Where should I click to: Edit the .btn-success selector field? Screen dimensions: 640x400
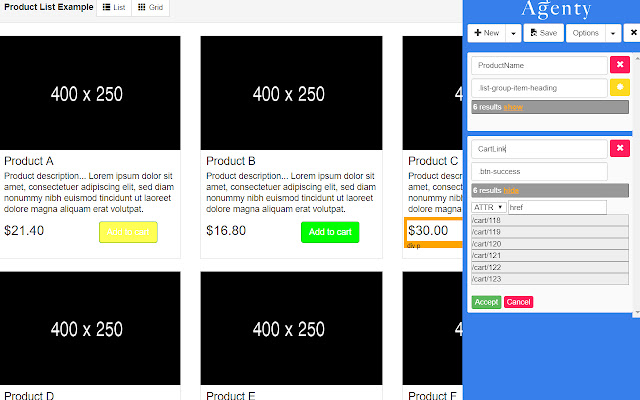point(539,171)
